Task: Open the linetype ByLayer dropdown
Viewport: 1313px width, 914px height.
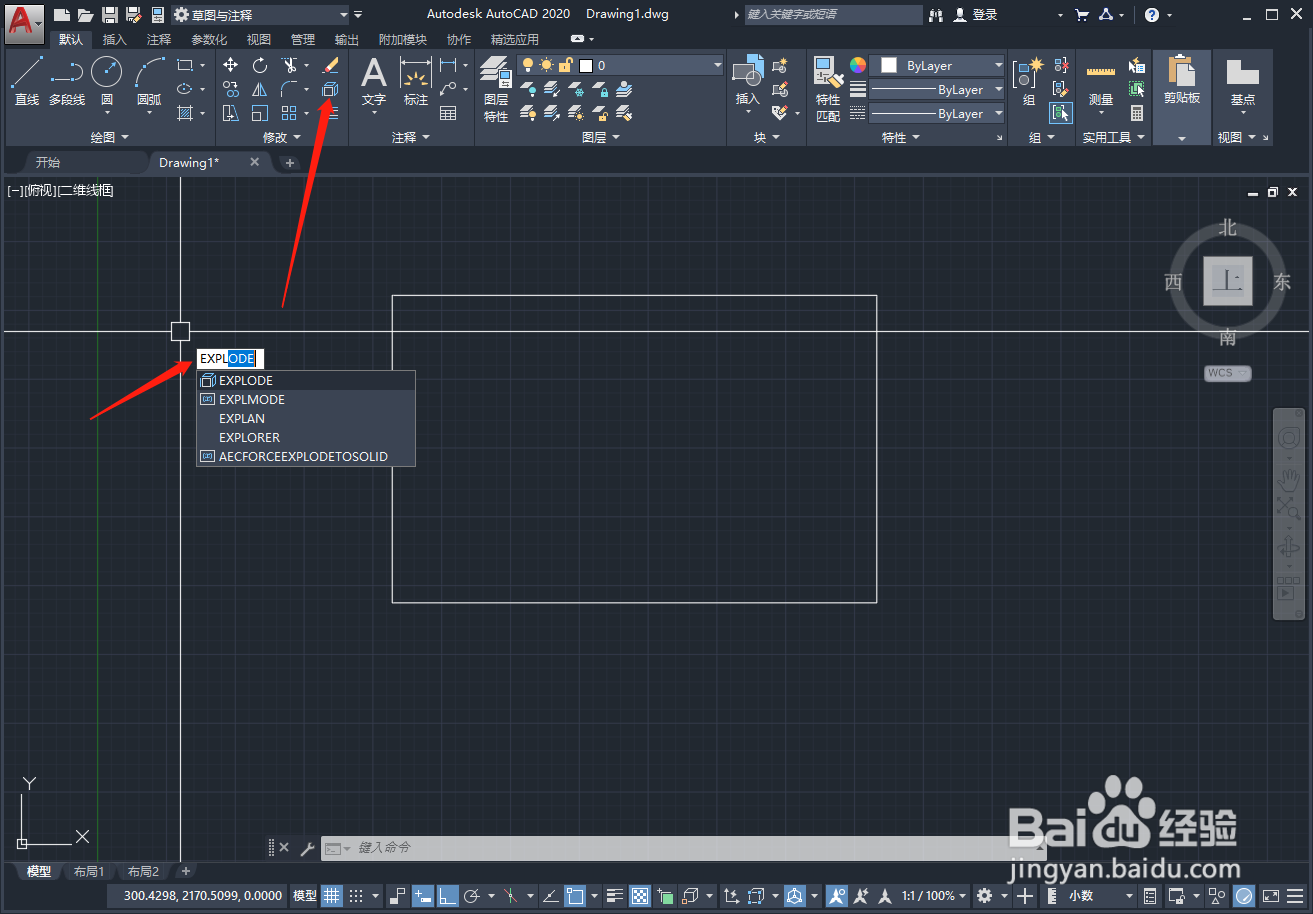Action: click(x=937, y=114)
